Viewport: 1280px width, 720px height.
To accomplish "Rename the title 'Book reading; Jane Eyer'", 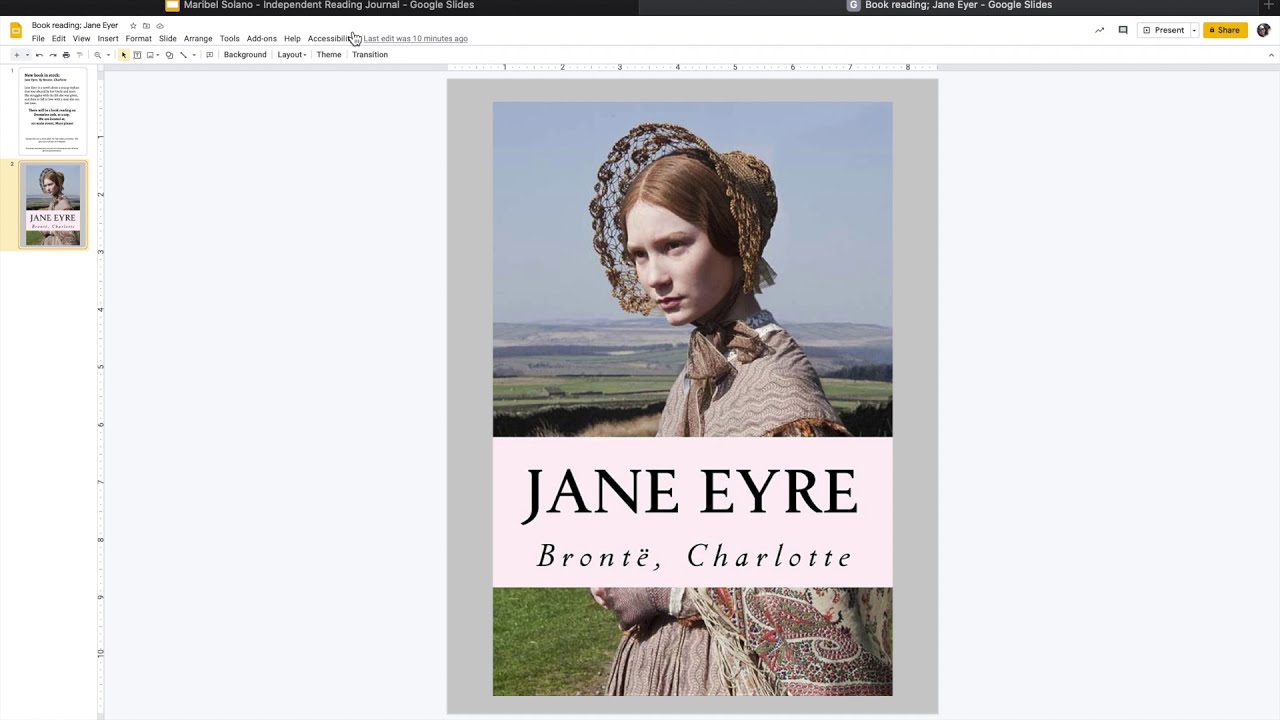I will [x=75, y=26].
